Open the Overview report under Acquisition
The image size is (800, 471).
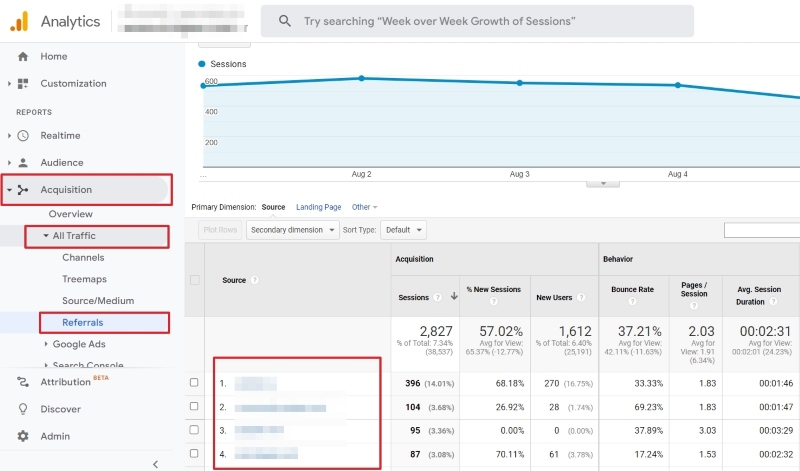(70, 214)
